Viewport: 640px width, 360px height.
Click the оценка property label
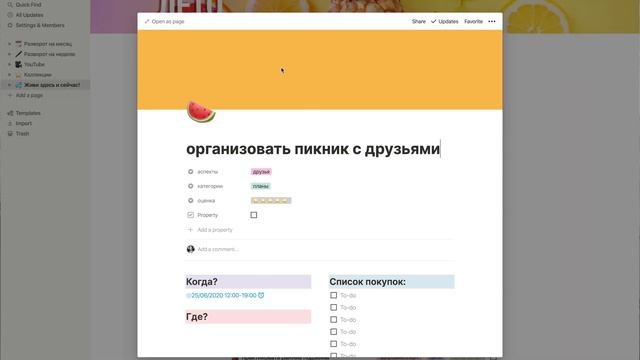click(x=206, y=200)
